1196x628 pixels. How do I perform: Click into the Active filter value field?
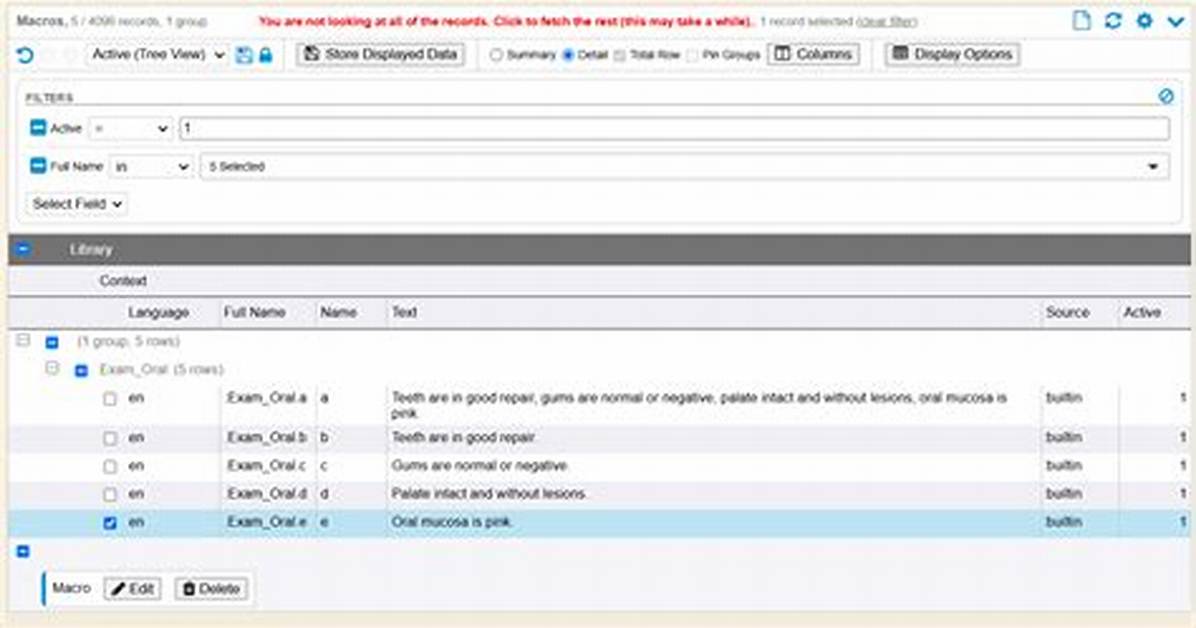(674, 128)
